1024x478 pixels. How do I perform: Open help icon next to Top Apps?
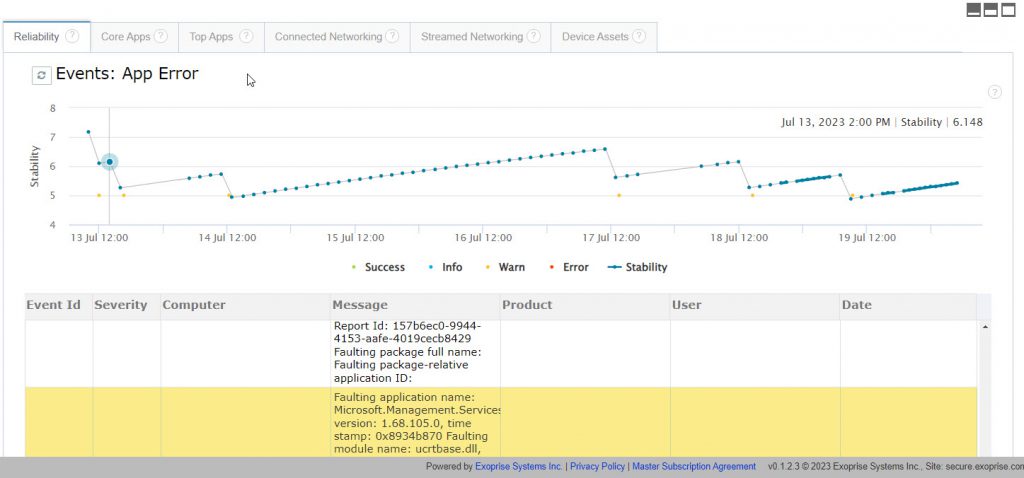(246, 37)
